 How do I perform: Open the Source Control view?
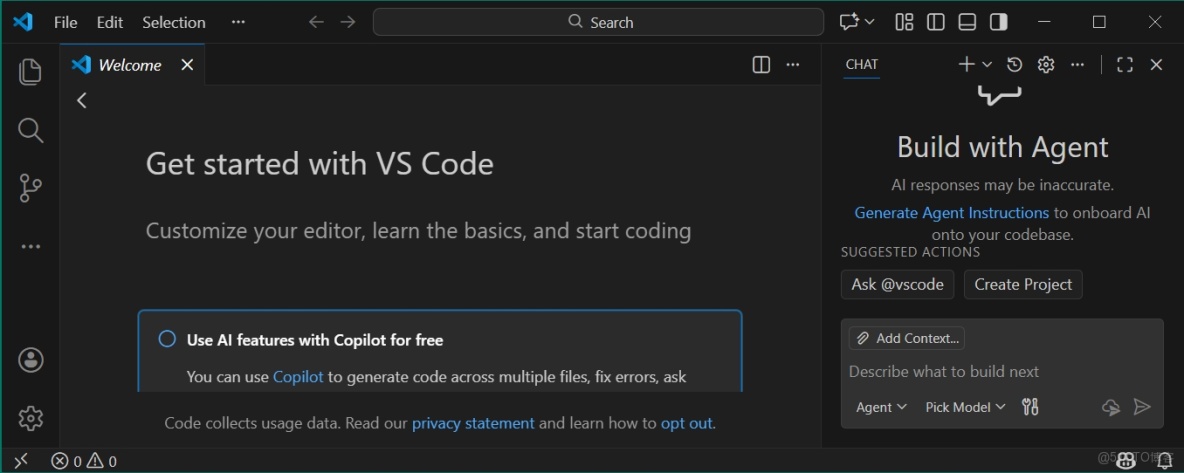[30, 188]
